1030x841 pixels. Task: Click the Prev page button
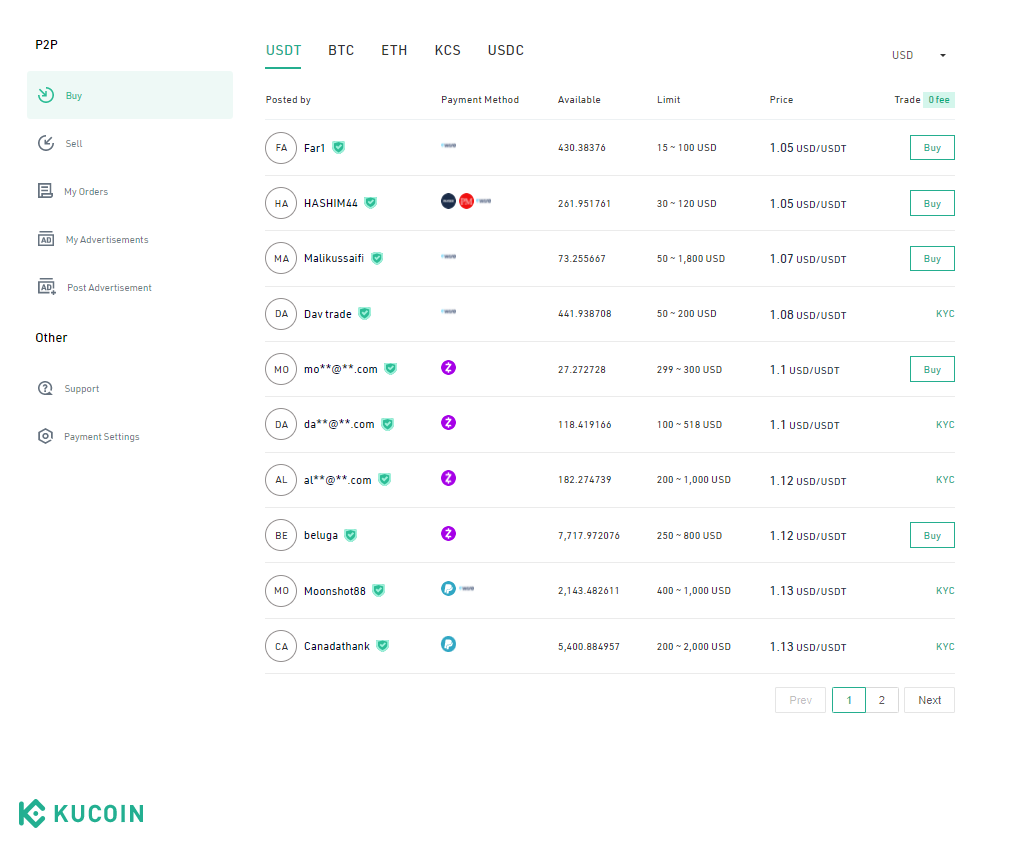coord(800,700)
